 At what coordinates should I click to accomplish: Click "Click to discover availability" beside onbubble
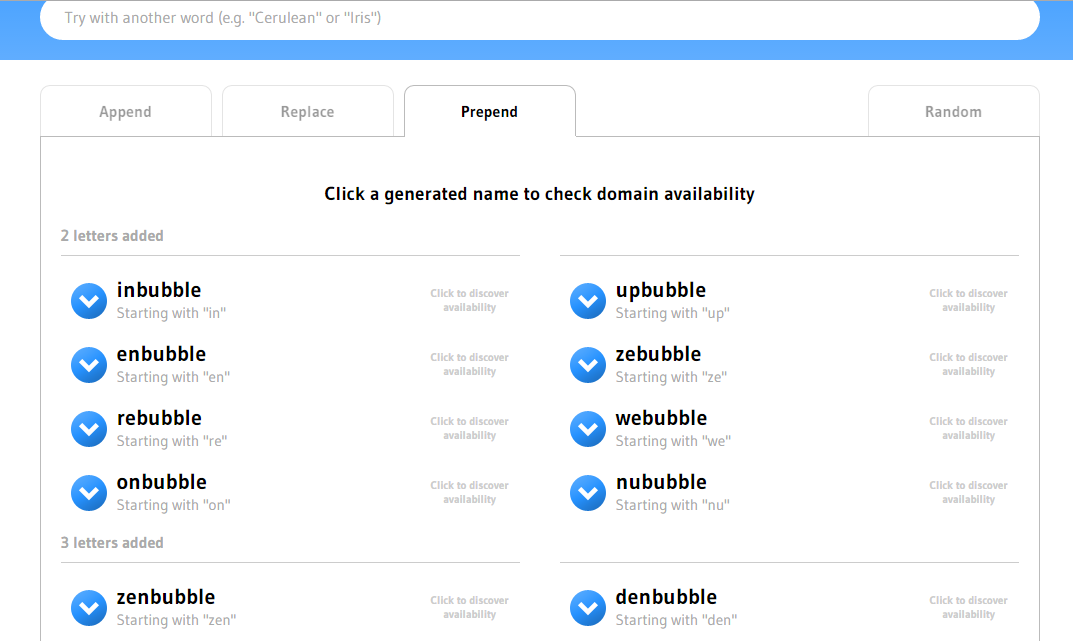point(469,493)
